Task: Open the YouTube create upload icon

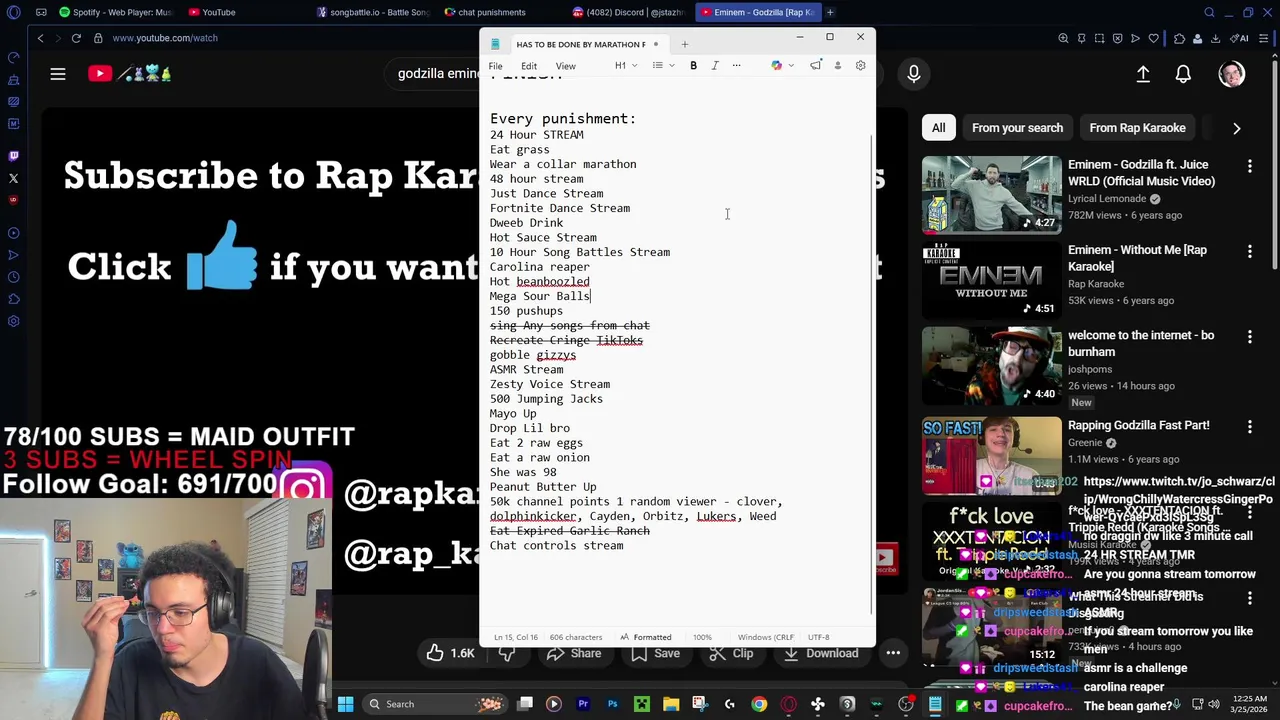Action: (x=1143, y=74)
